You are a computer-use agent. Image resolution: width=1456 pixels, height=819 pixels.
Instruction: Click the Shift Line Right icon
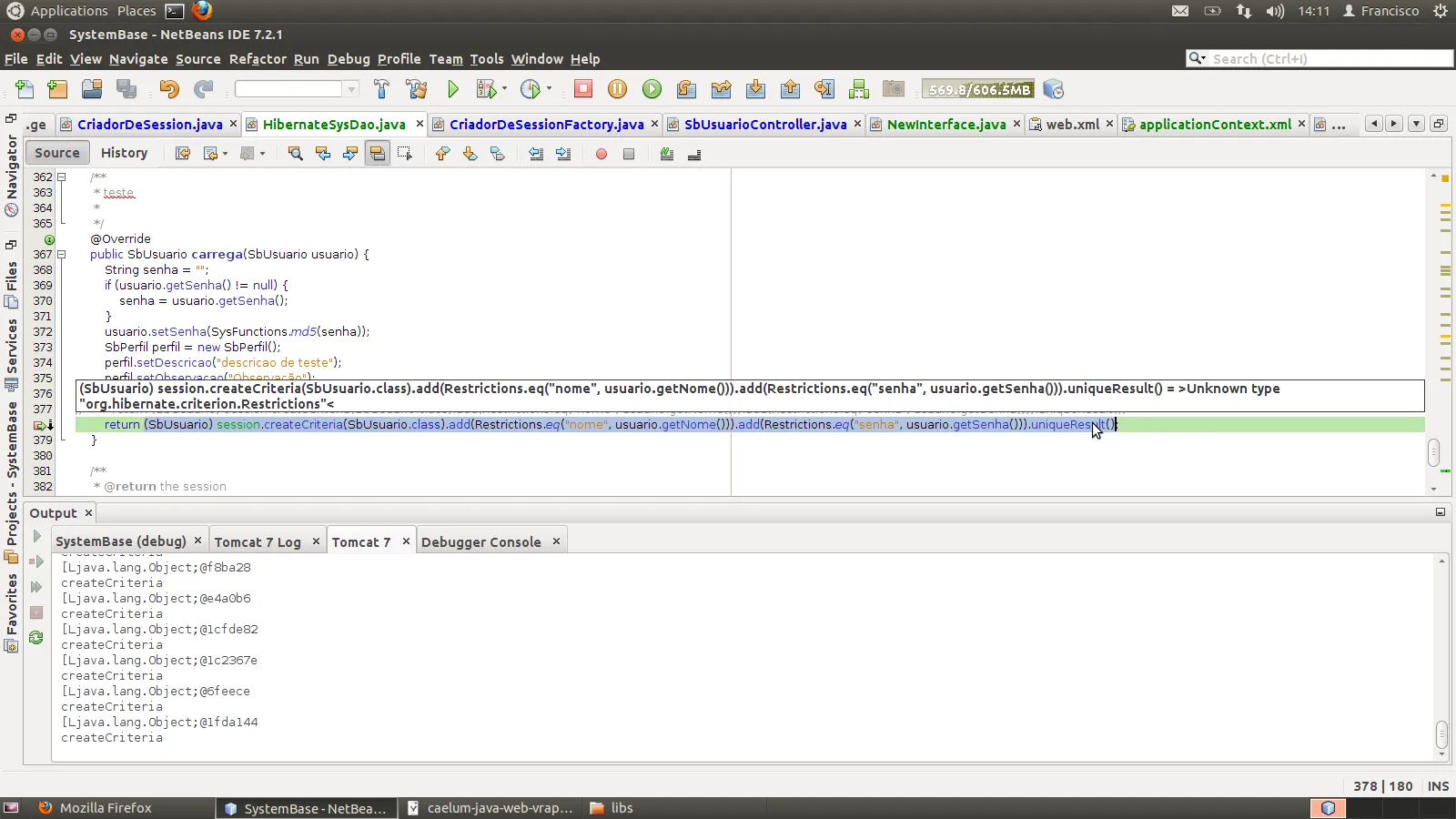coord(563,154)
